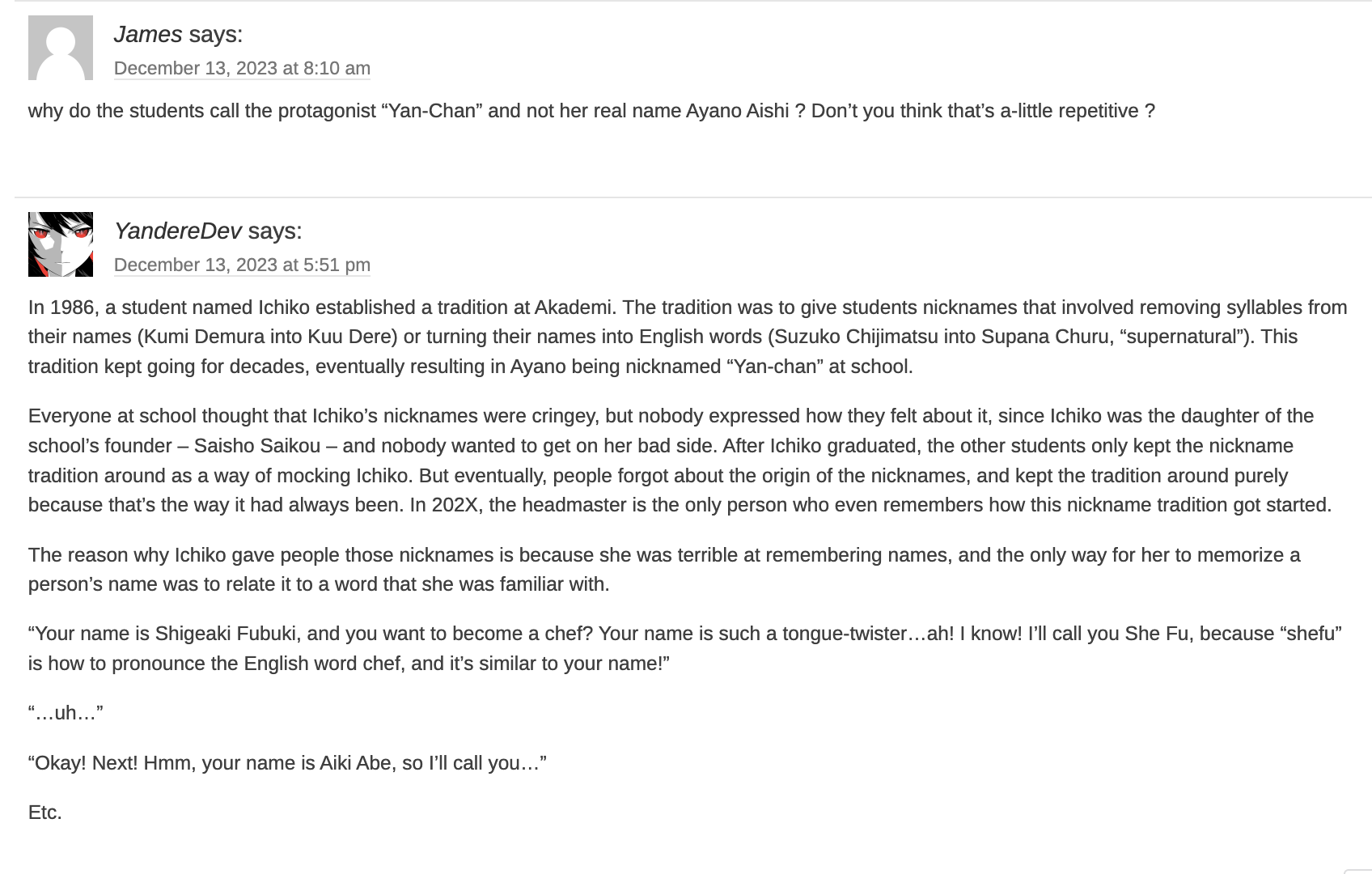Click the author name James
The image size is (1372, 874).
148,34
